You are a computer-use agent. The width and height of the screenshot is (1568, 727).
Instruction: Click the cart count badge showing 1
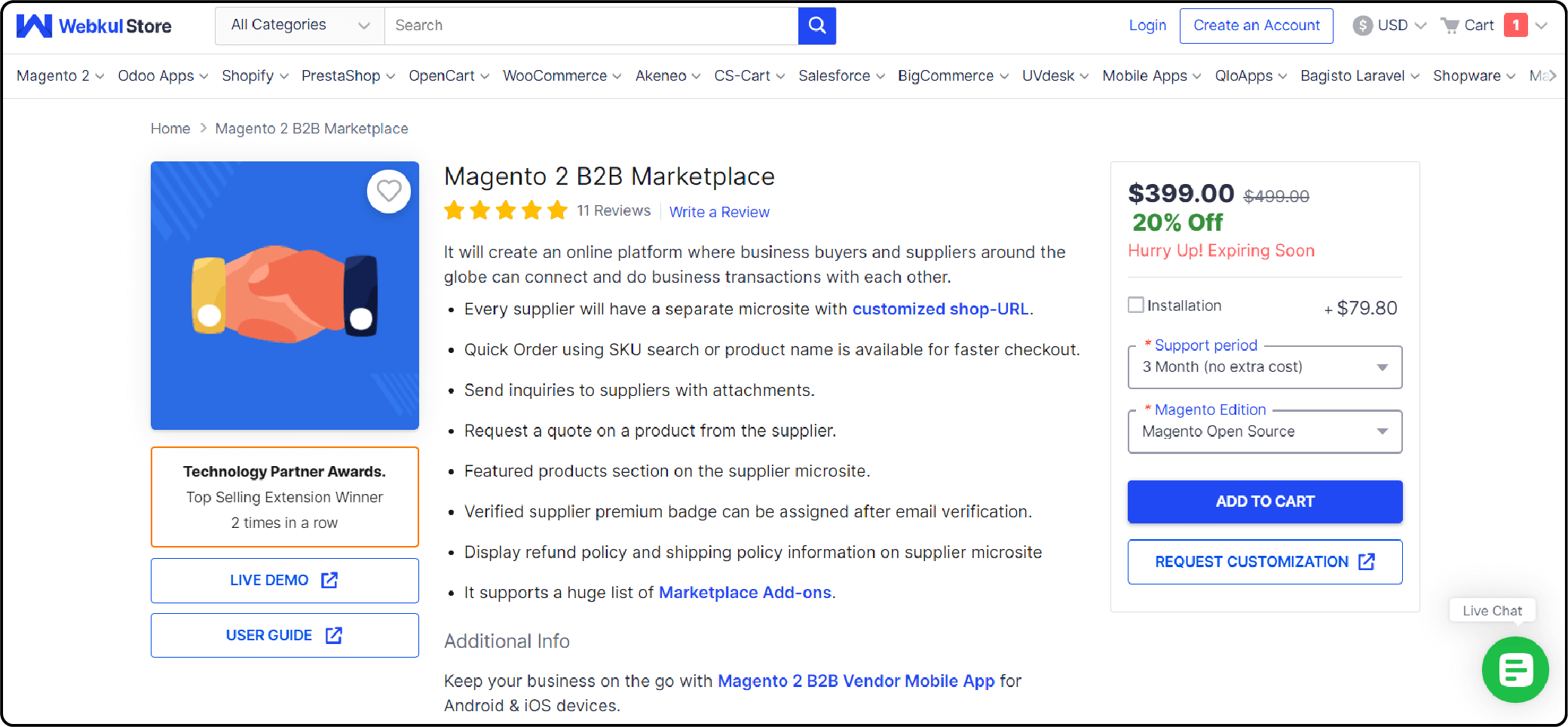(1515, 25)
